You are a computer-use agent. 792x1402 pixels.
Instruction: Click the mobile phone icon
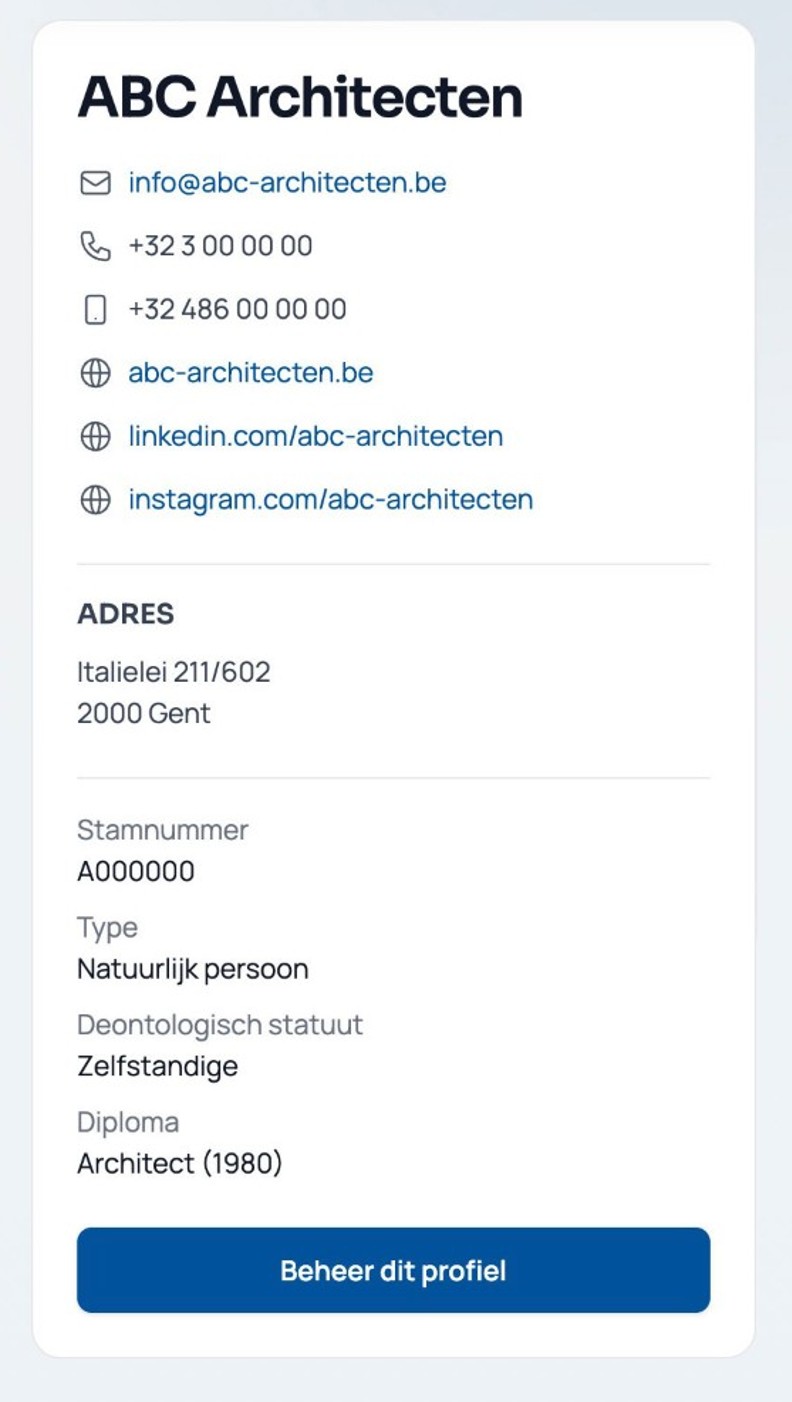point(95,310)
